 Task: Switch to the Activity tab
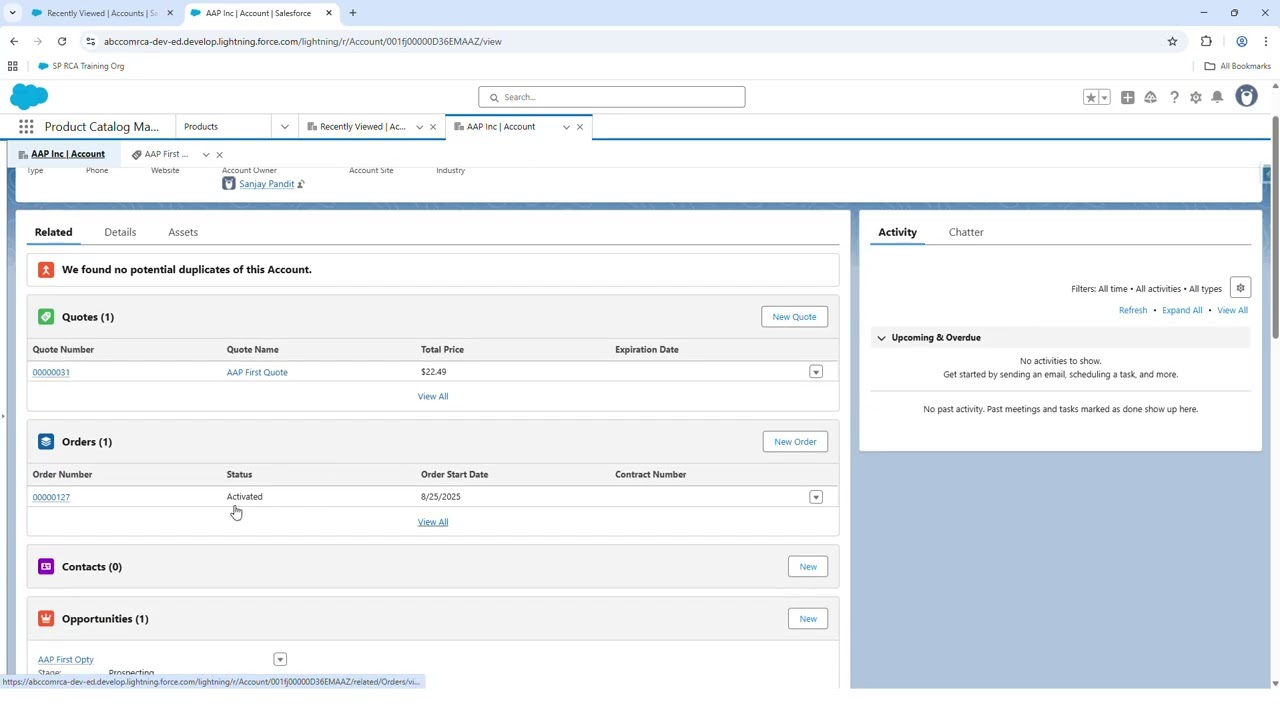pos(897,232)
